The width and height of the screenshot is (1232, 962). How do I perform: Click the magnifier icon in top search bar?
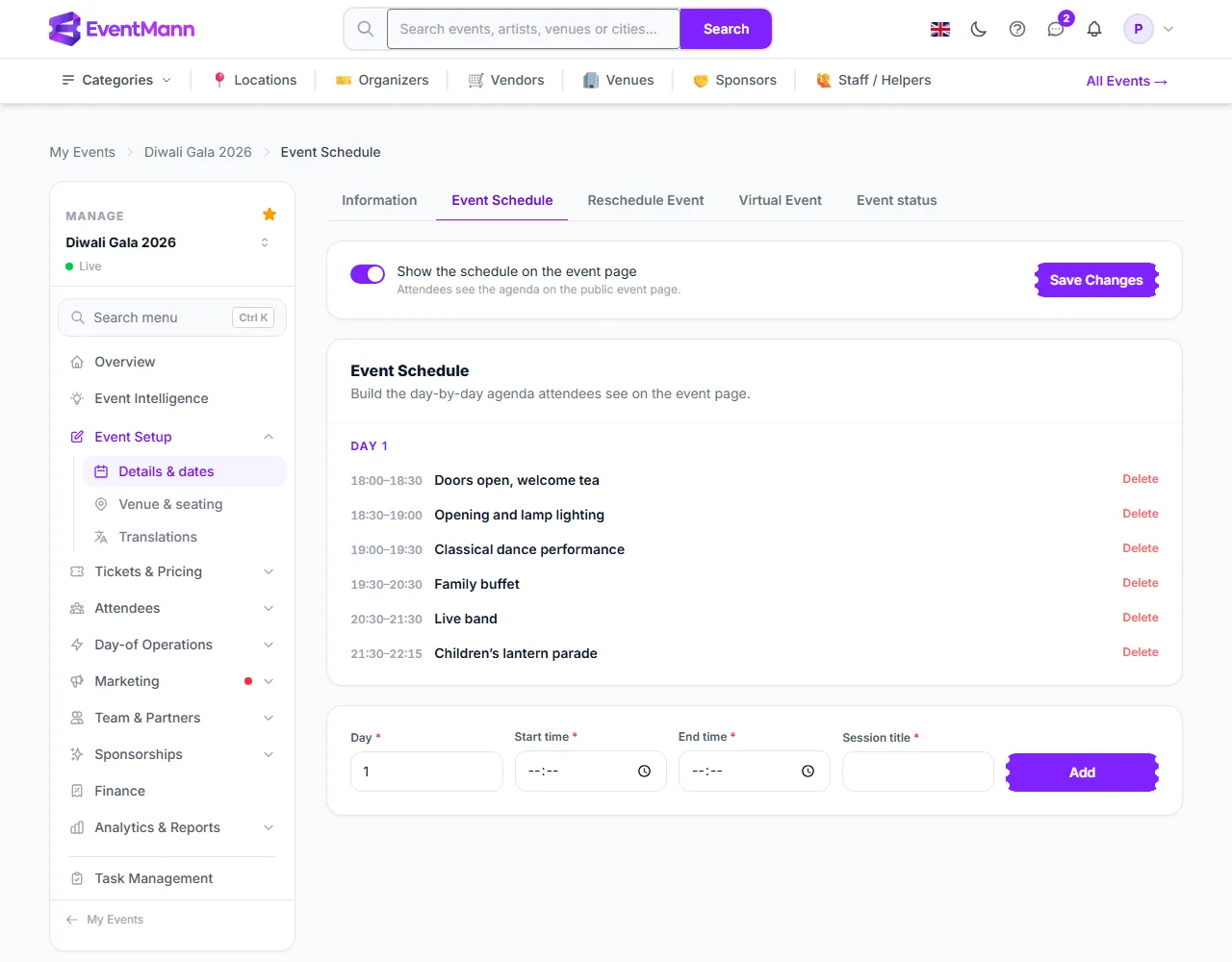[x=366, y=29]
